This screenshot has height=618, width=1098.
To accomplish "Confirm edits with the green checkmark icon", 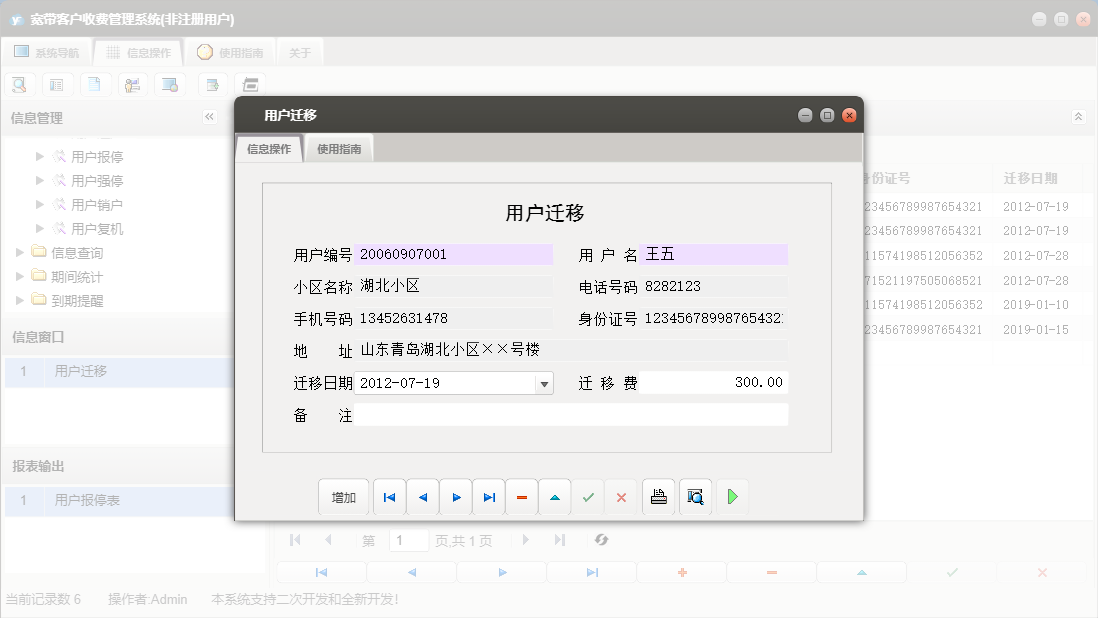I will pos(588,496).
